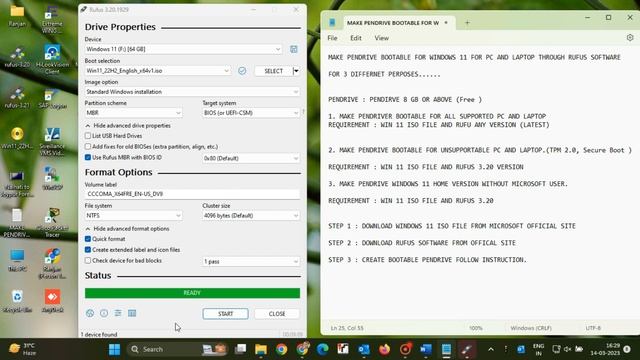Switch to Notepad taskbar icon
Screen dimensions: 640x360
446,349
